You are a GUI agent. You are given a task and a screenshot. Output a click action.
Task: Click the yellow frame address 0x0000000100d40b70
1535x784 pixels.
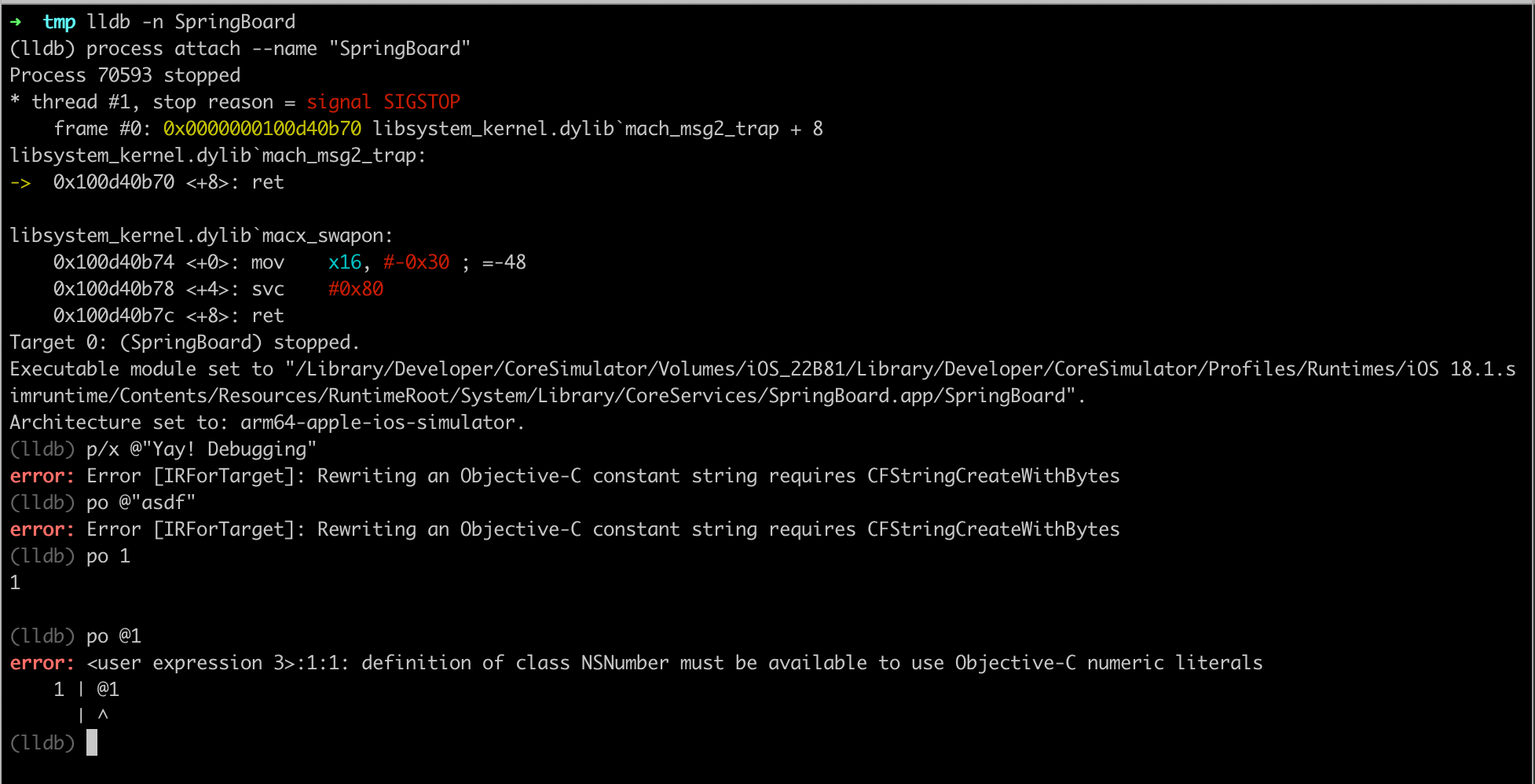[x=262, y=129]
